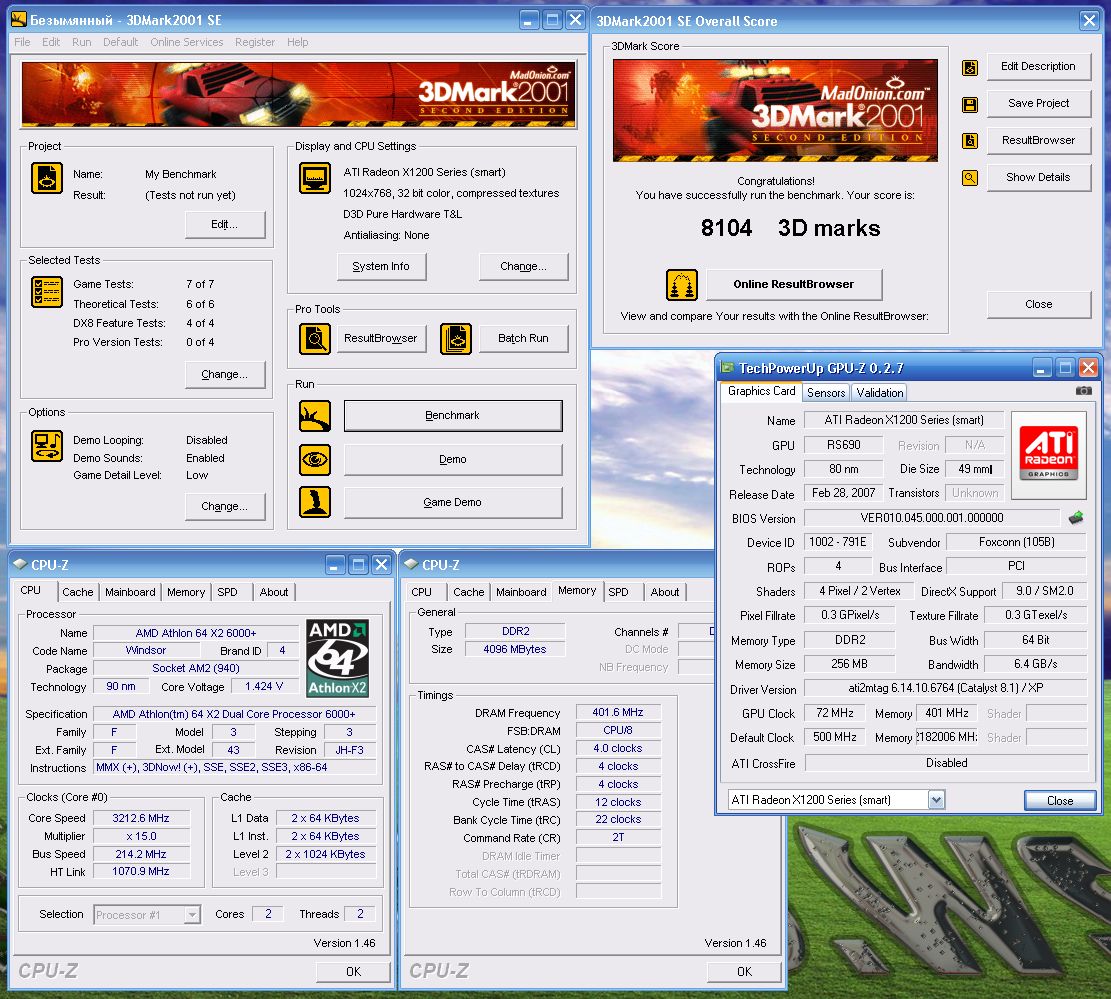The image size is (1111, 999).
Task: Open the SPD tab in right CPU-Z window
Action: click(618, 592)
